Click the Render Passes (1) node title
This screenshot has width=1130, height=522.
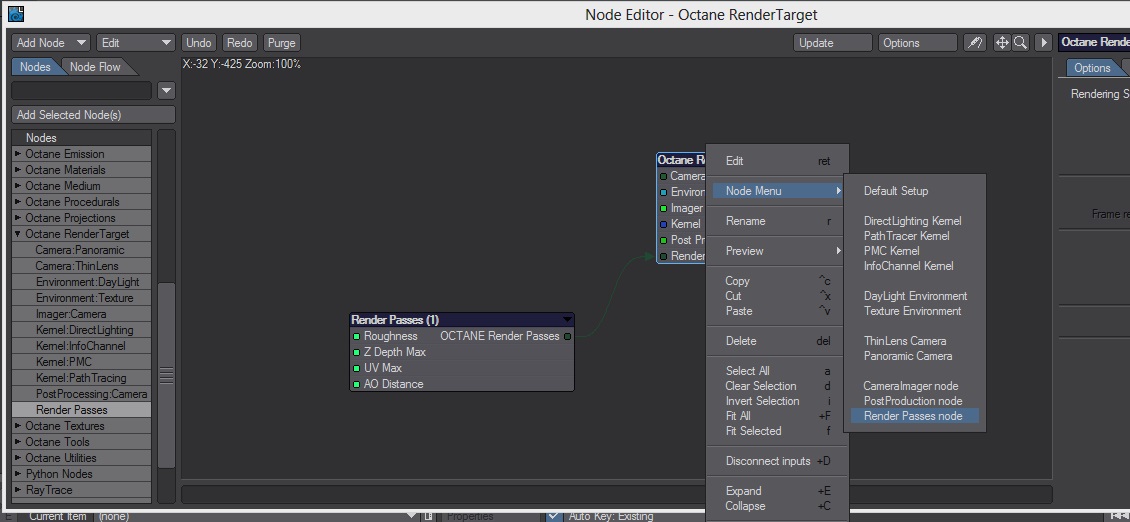[x=395, y=319]
